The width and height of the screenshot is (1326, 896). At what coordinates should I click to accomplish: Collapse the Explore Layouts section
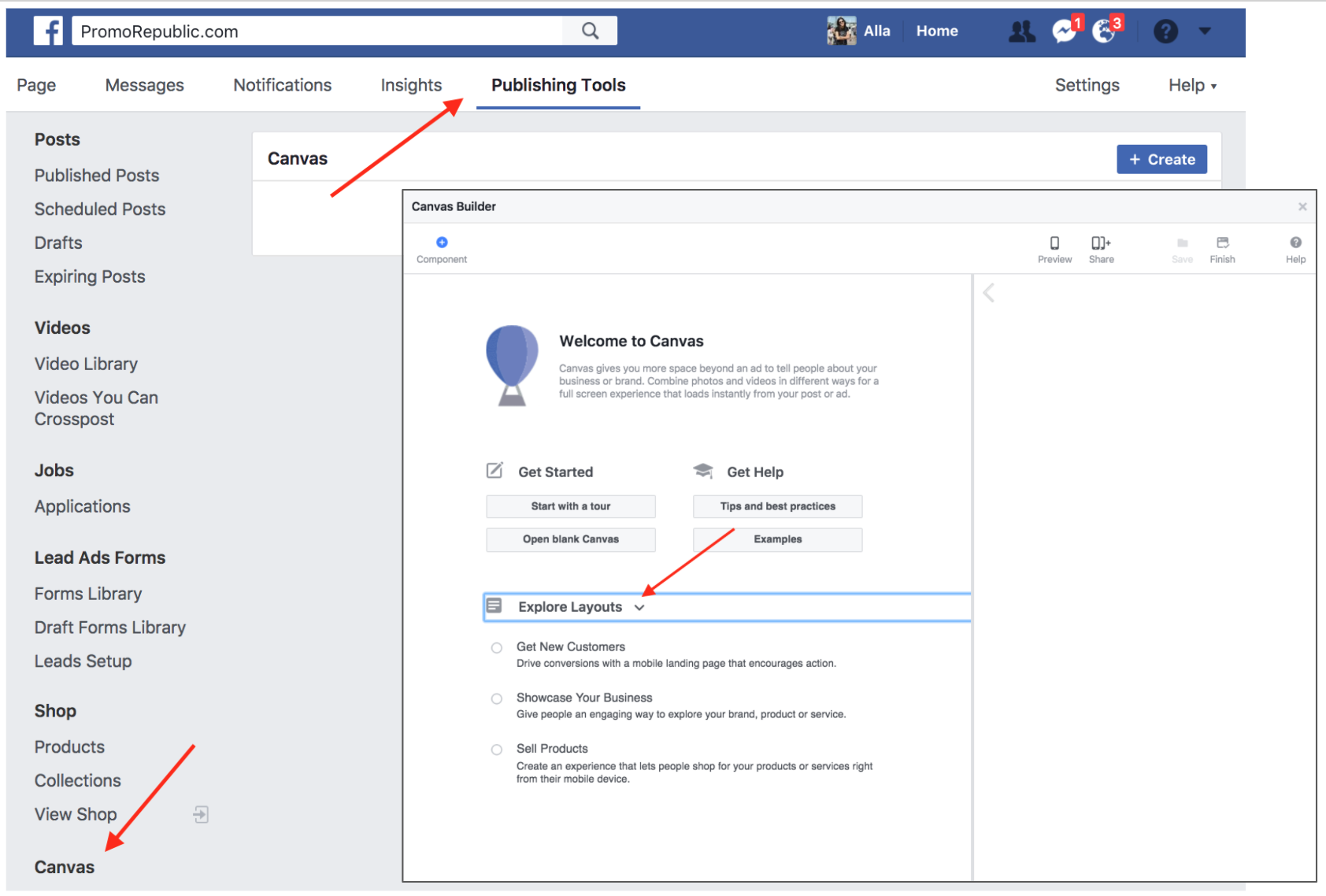(639, 607)
